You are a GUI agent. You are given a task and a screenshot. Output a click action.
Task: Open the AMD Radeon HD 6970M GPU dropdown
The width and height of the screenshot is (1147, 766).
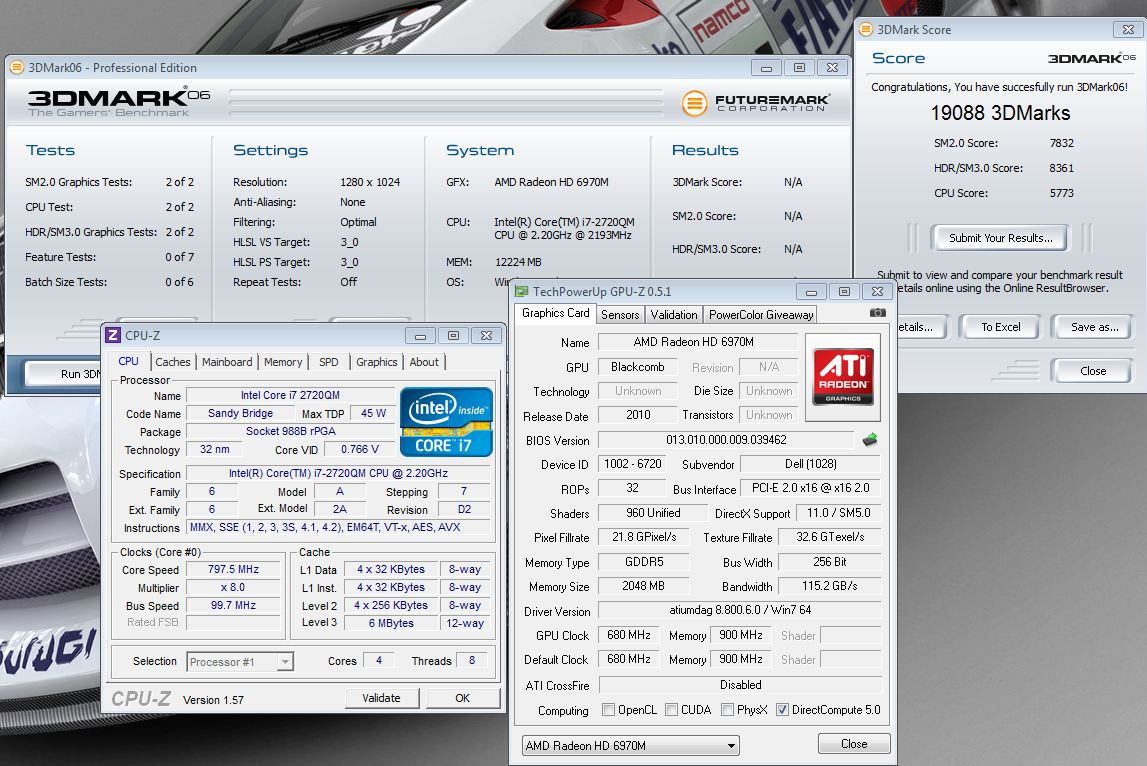tap(631, 746)
